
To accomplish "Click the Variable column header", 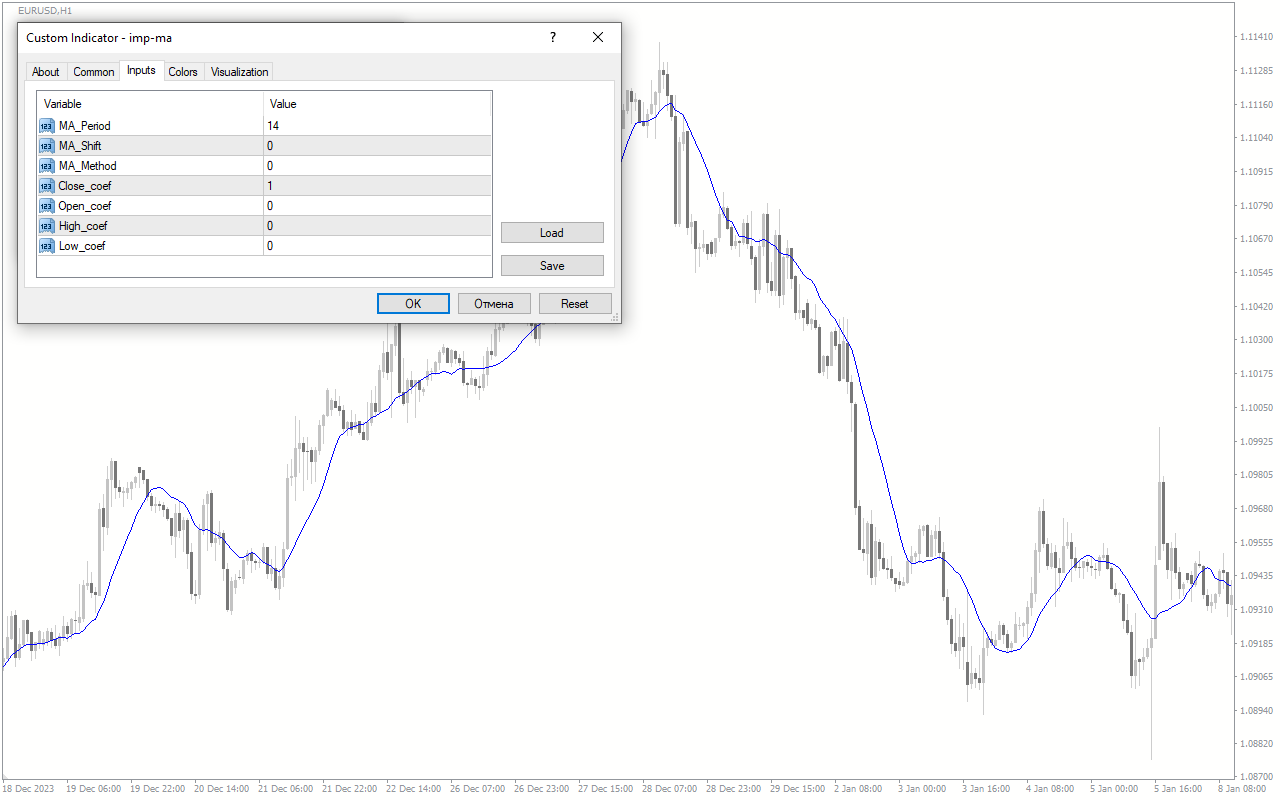I will pos(150,104).
